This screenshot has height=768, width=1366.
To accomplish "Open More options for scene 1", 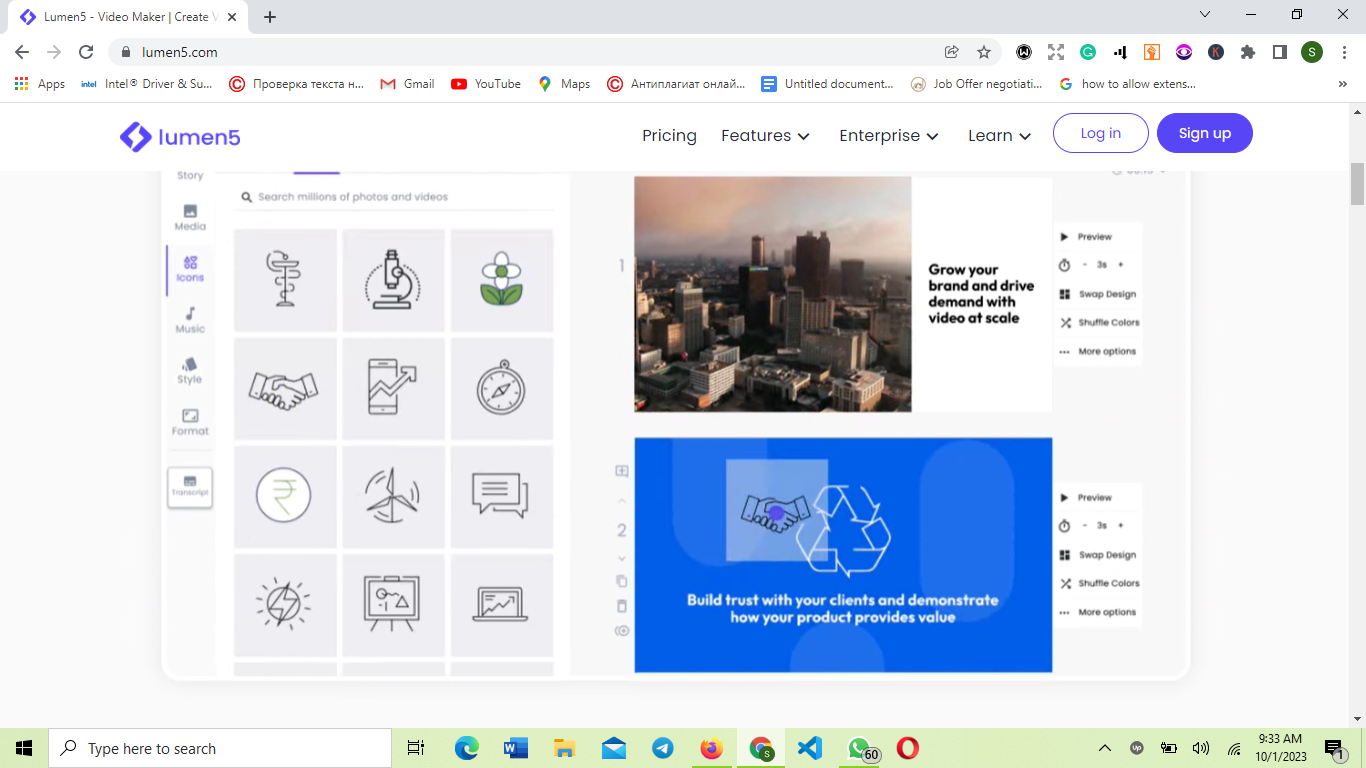I will (x=1098, y=352).
